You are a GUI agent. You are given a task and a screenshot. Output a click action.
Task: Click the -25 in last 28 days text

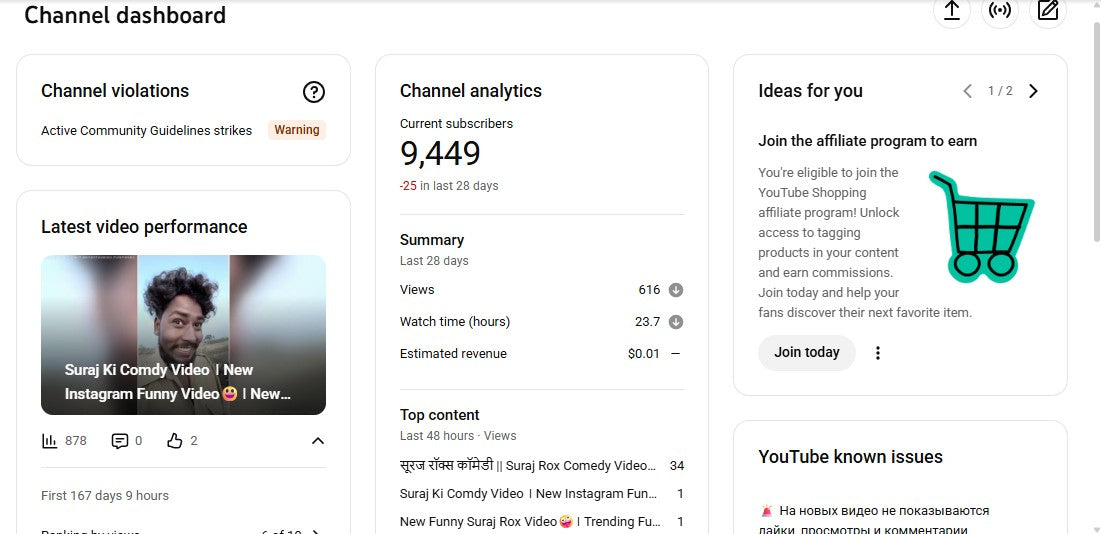click(449, 186)
